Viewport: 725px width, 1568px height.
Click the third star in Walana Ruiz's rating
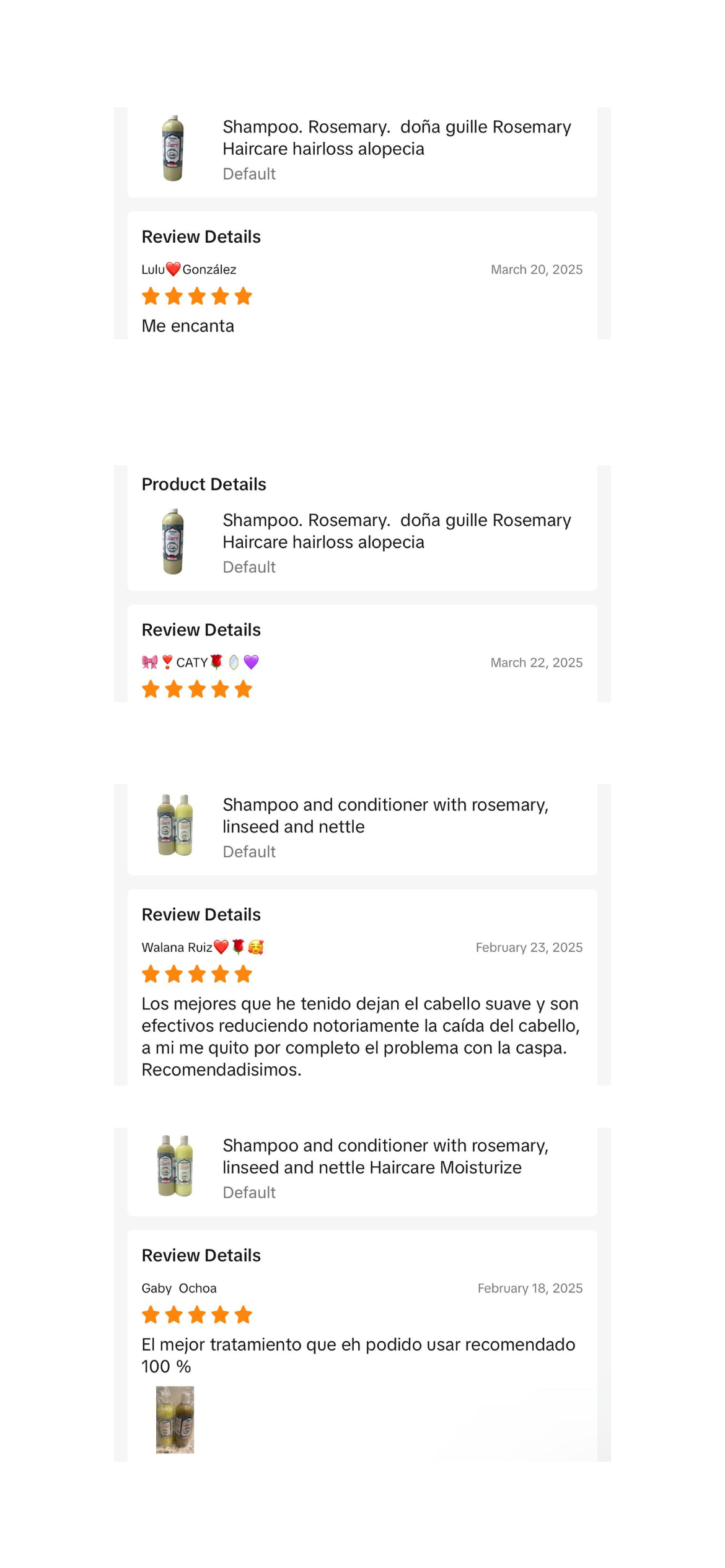pyautogui.click(x=197, y=974)
